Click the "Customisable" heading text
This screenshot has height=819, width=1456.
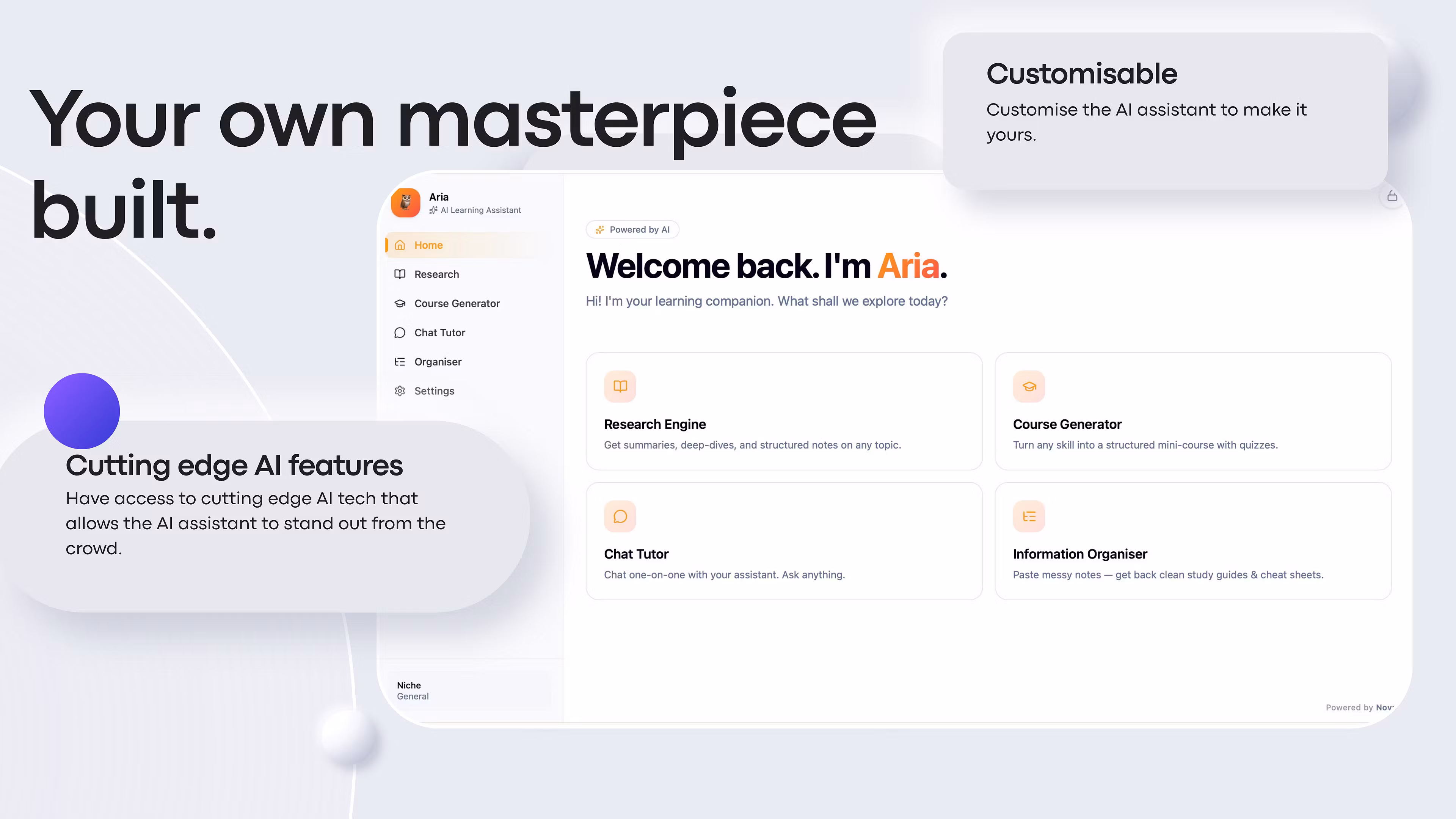click(x=1082, y=74)
